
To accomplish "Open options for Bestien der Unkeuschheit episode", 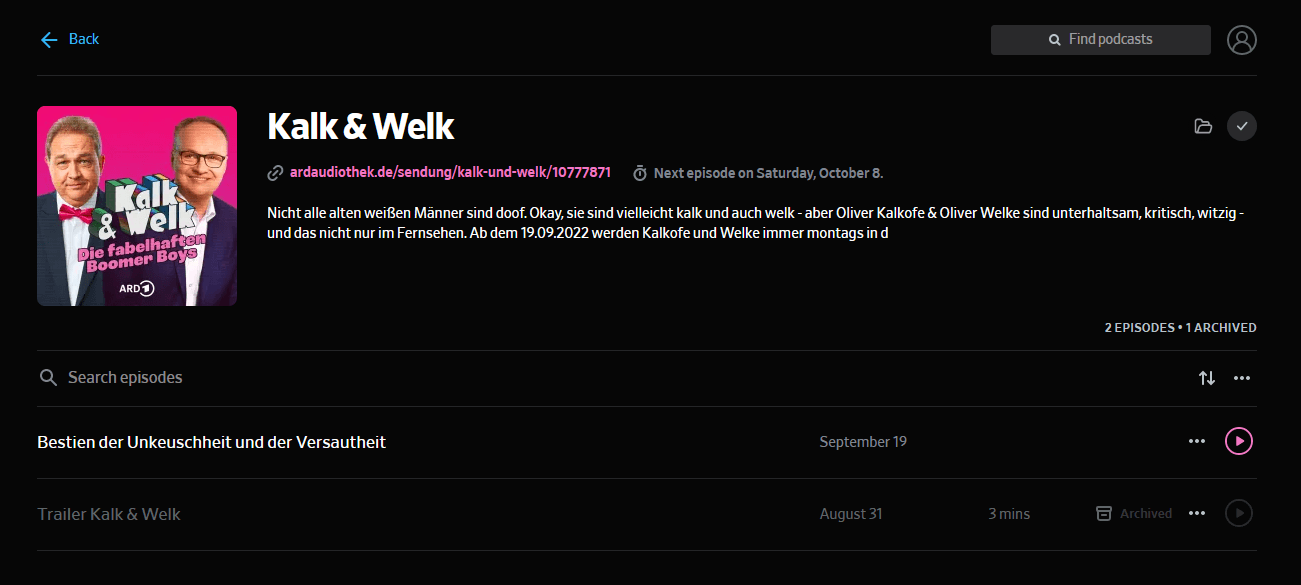I will [x=1197, y=441].
